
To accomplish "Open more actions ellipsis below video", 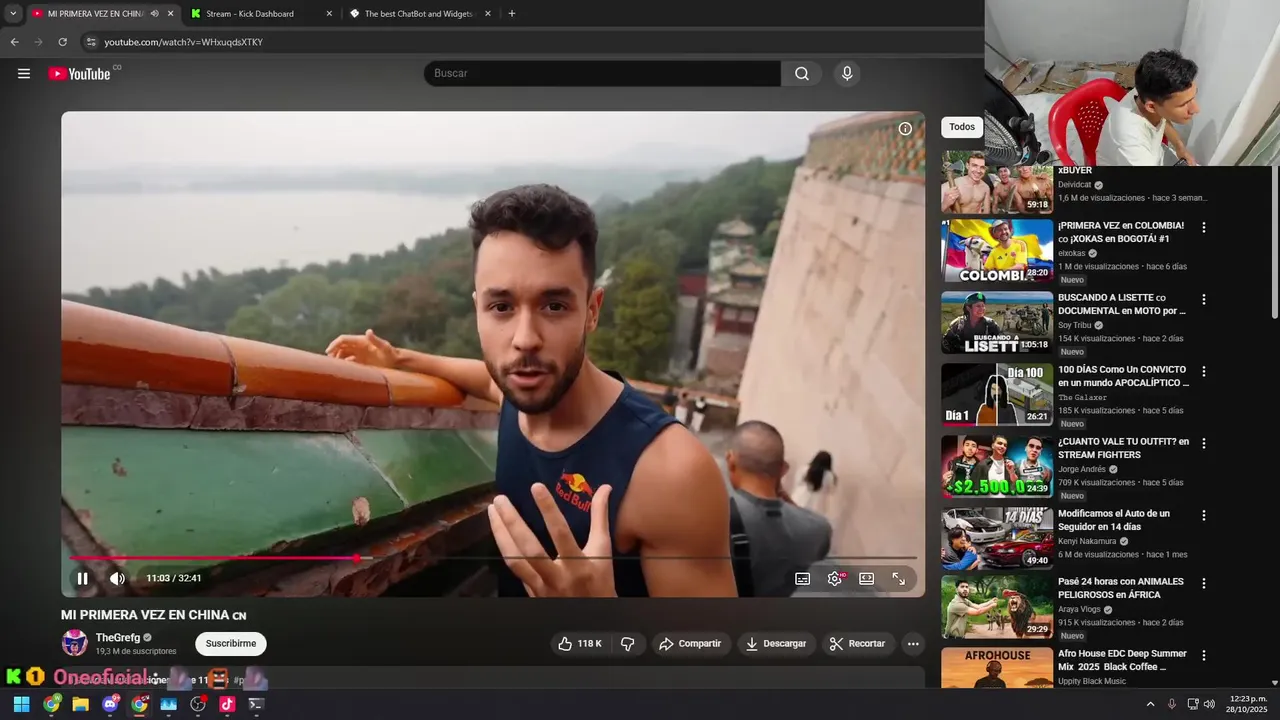I will [913, 644].
